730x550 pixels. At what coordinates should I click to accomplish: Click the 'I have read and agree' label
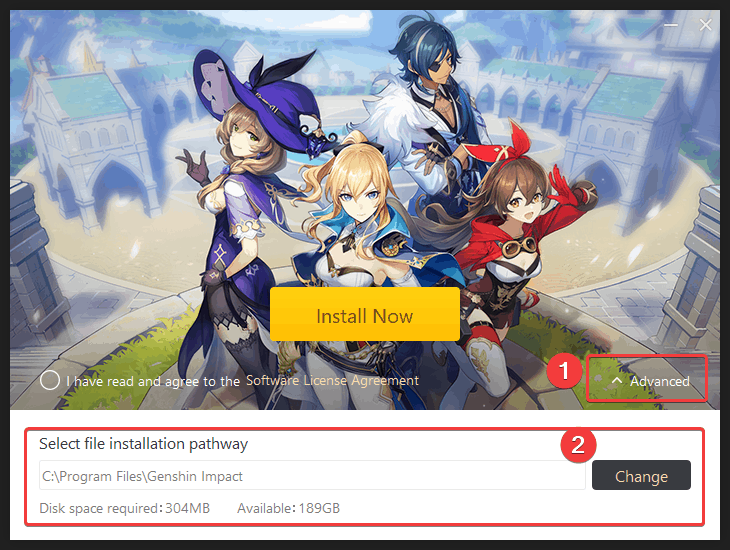point(153,381)
